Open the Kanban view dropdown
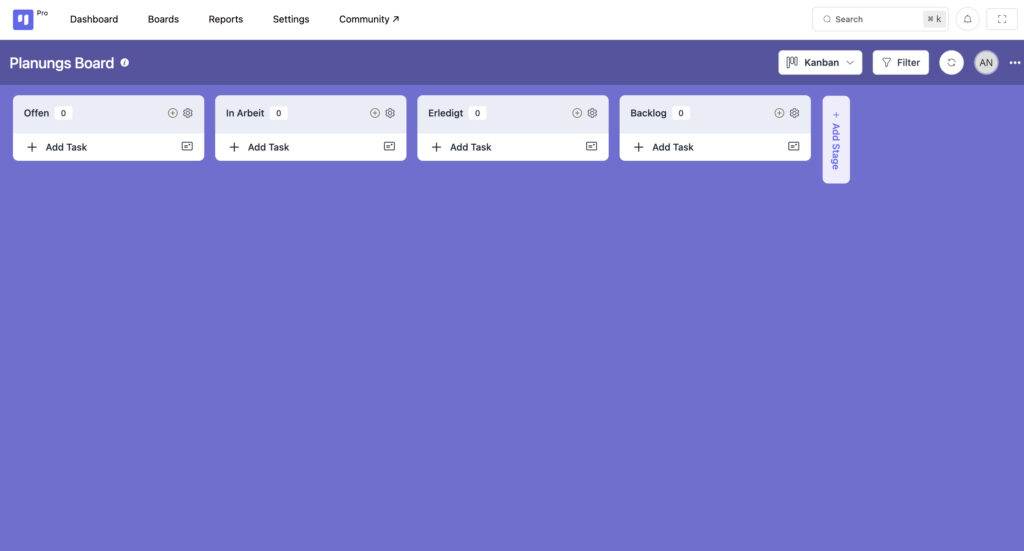1024x551 pixels. click(x=820, y=63)
